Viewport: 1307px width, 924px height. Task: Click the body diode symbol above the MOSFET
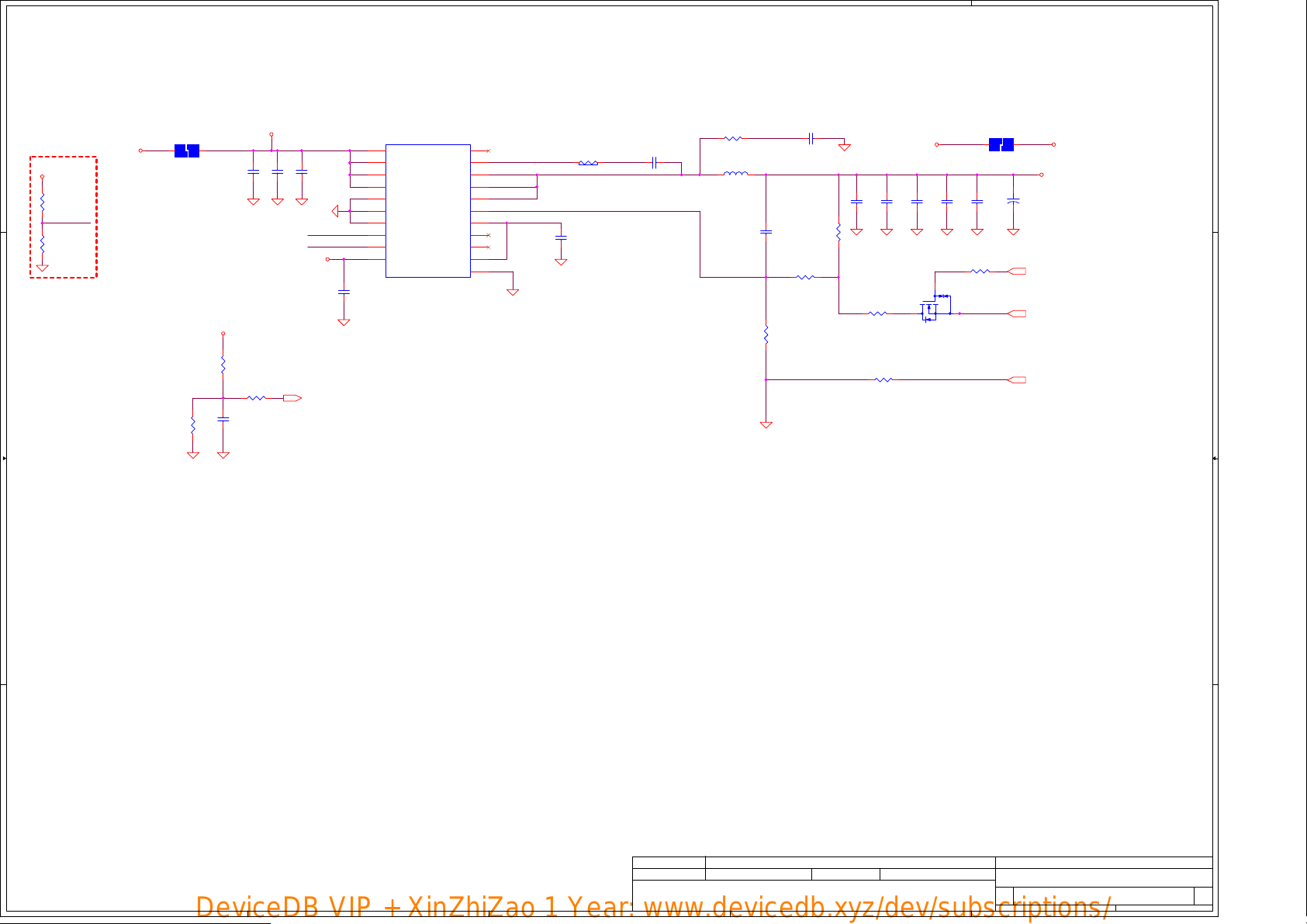click(x=942, y=296)
